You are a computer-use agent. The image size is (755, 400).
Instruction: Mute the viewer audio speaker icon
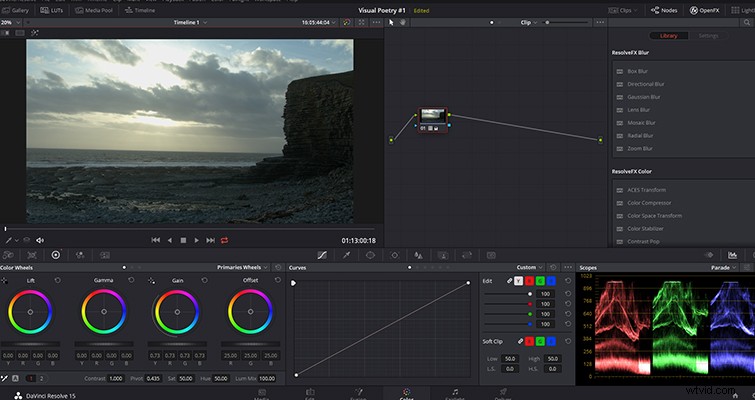click(40, 240)
